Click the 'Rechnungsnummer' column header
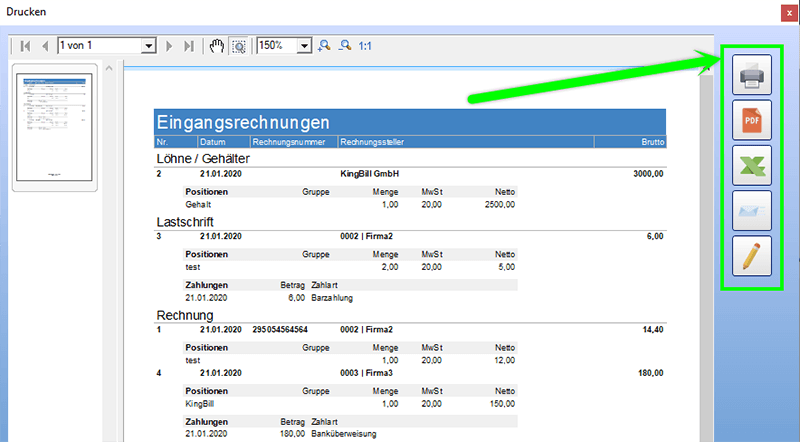This screenshot has width=800, height=442. (x=289, y=142)
